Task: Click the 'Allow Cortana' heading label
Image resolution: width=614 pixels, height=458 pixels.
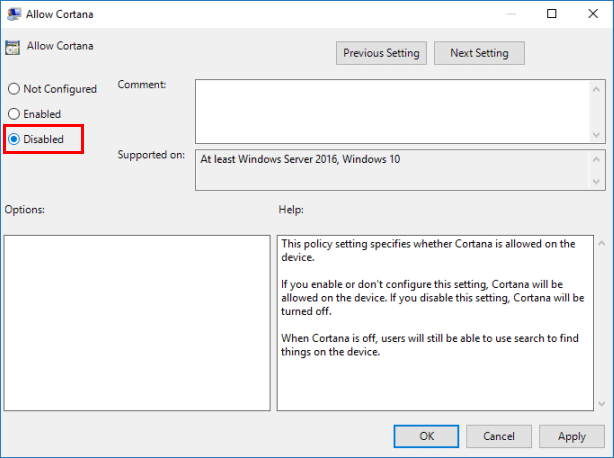Action: pyautogui.click(x=60, y=46)
